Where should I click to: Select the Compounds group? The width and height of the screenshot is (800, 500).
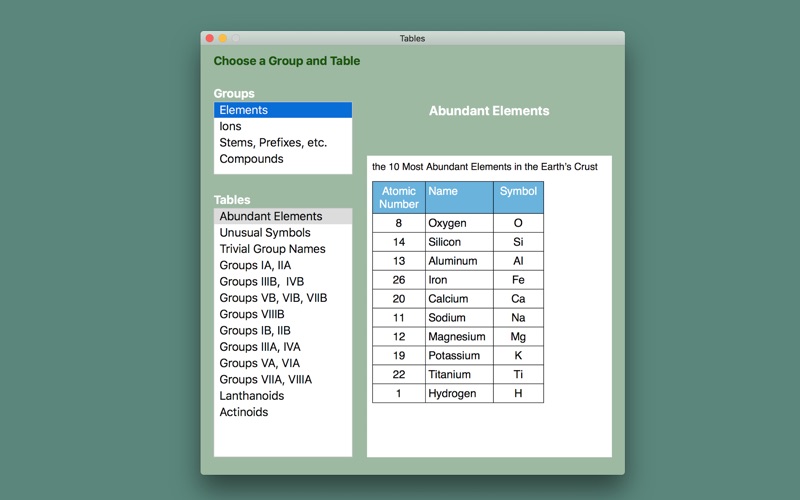283,159
